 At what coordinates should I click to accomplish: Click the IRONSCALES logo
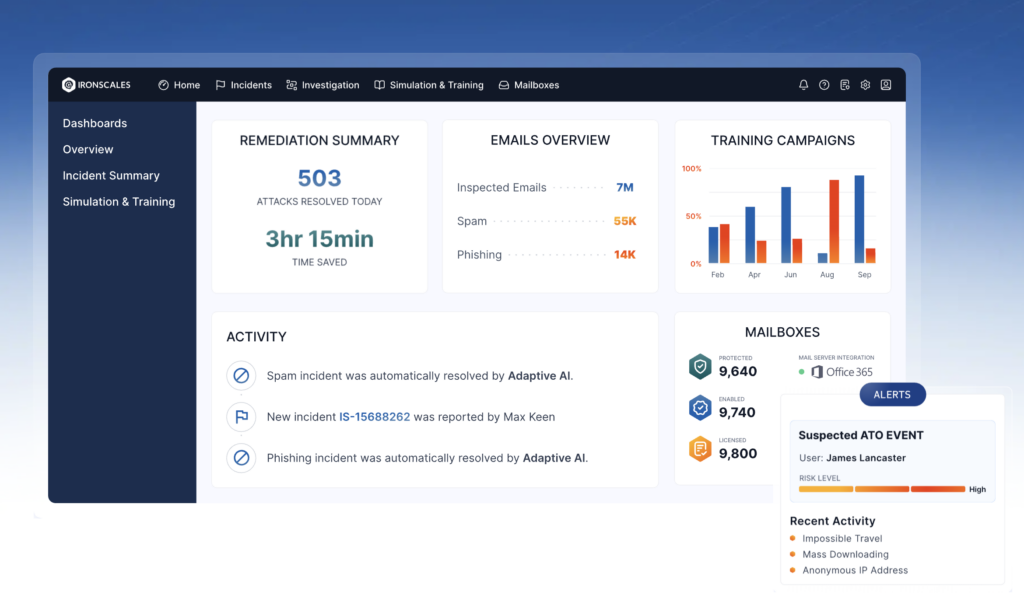[x=96, y=85]
